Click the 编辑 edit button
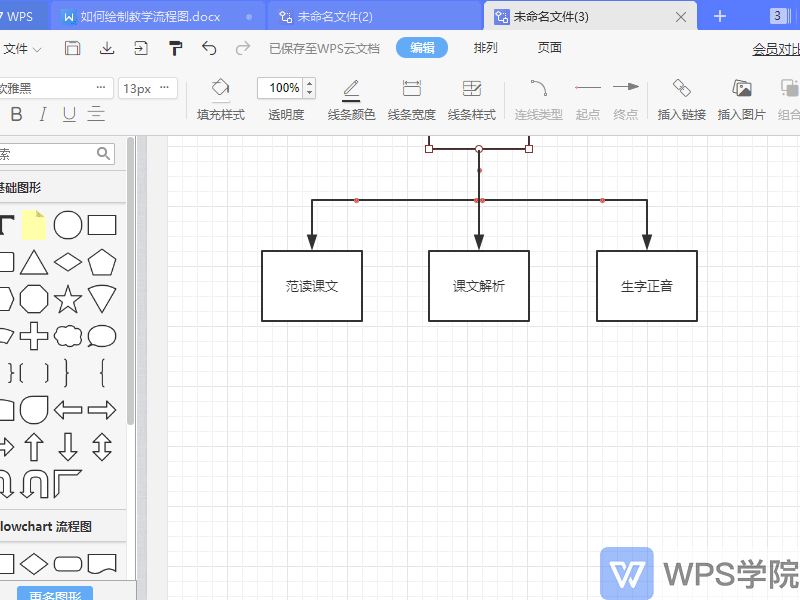Viewport: 800px width, 600px height. coord(421,46)
